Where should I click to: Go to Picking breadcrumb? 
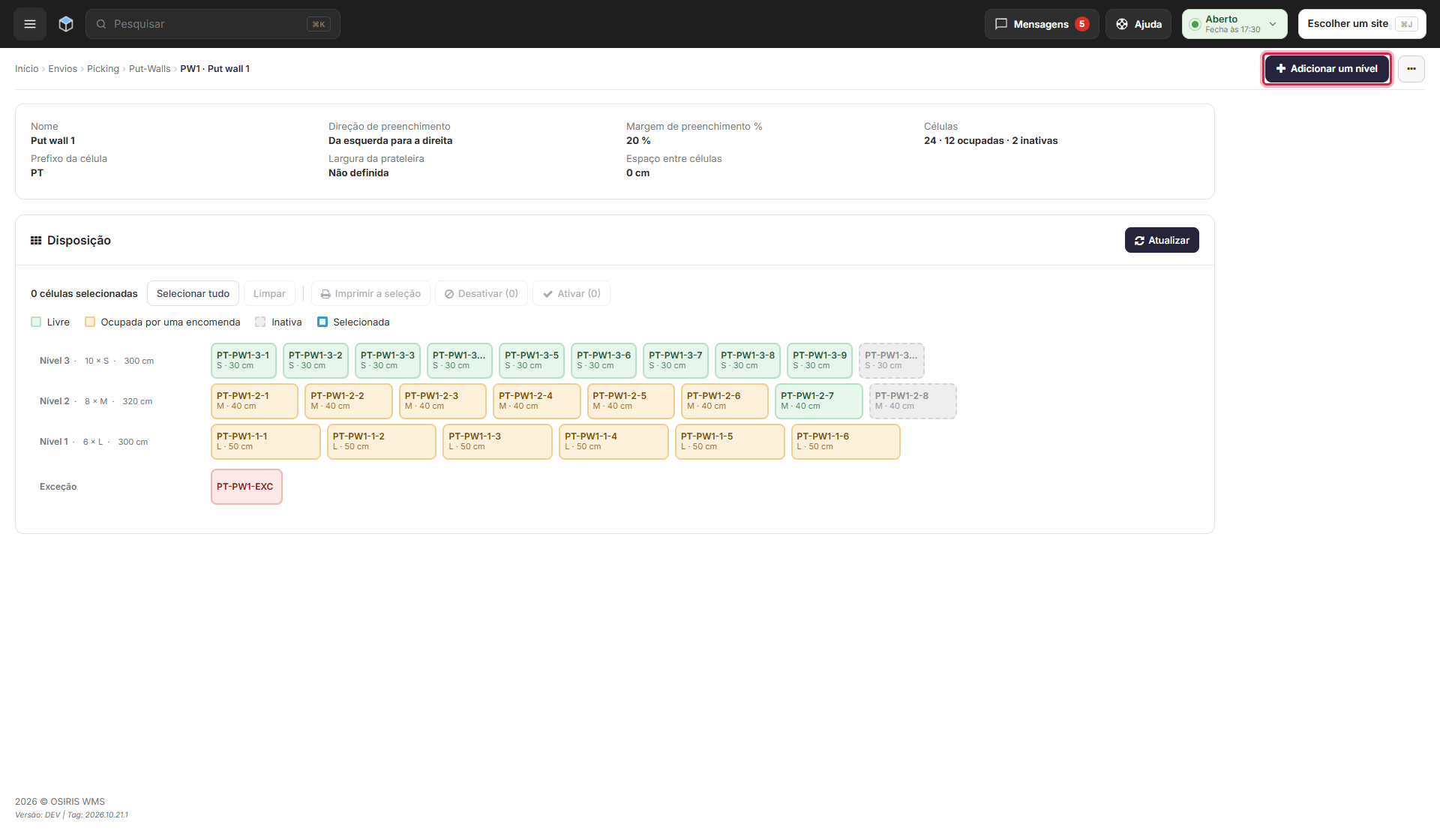coord(103,69)
